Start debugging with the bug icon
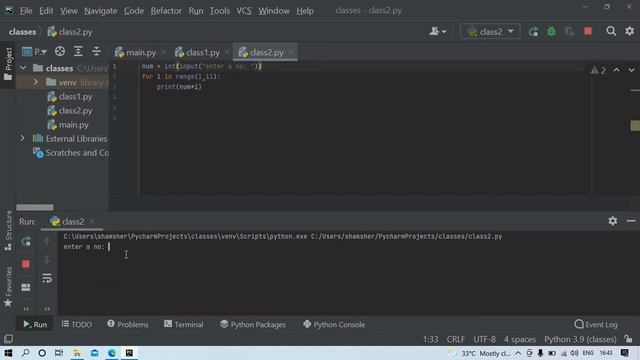This screenshot has height=360, width=640. coord(551,31)
